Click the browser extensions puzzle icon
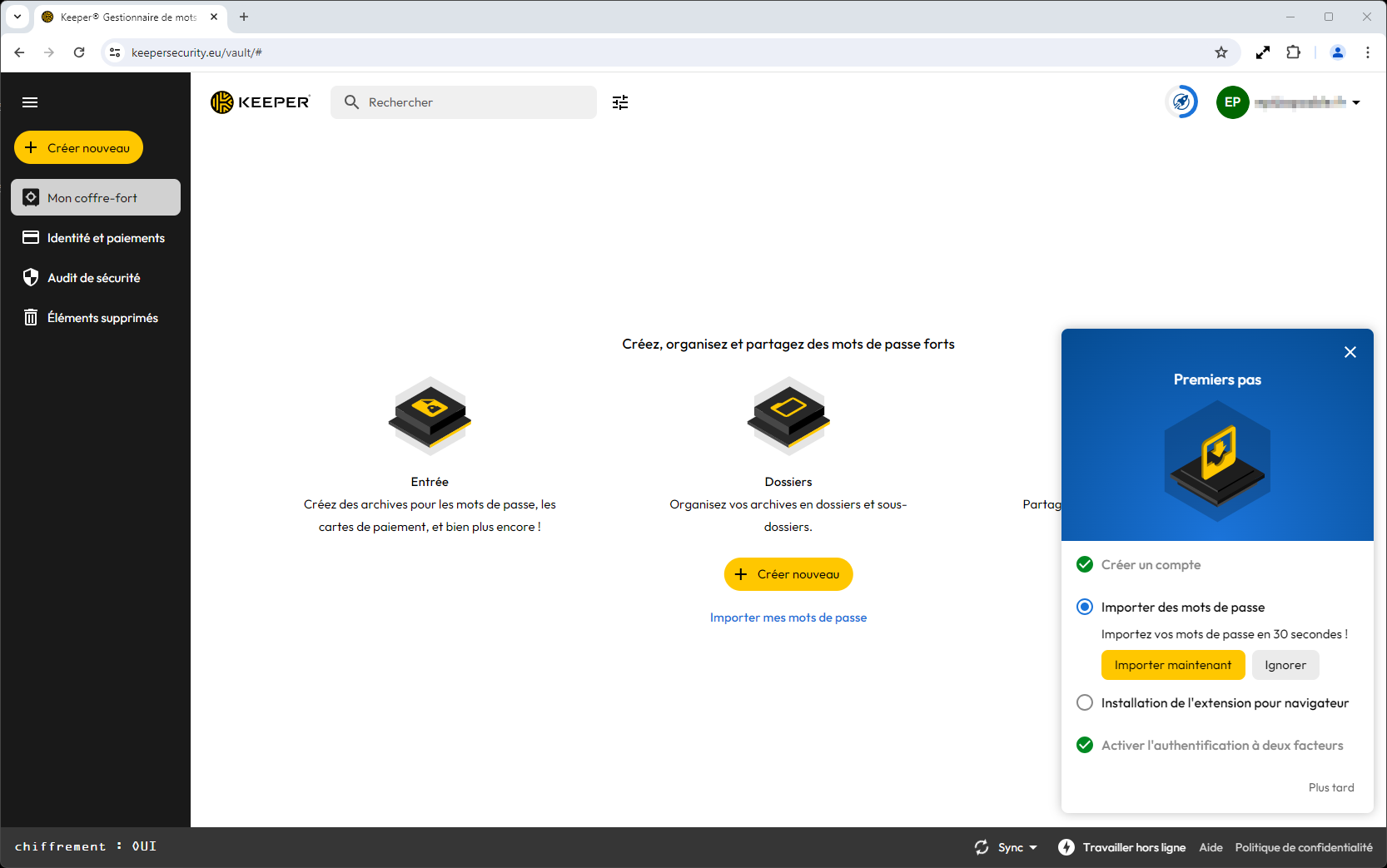Image resolution: width=1387 pixels, height=868 pixels. [1293, 52]
